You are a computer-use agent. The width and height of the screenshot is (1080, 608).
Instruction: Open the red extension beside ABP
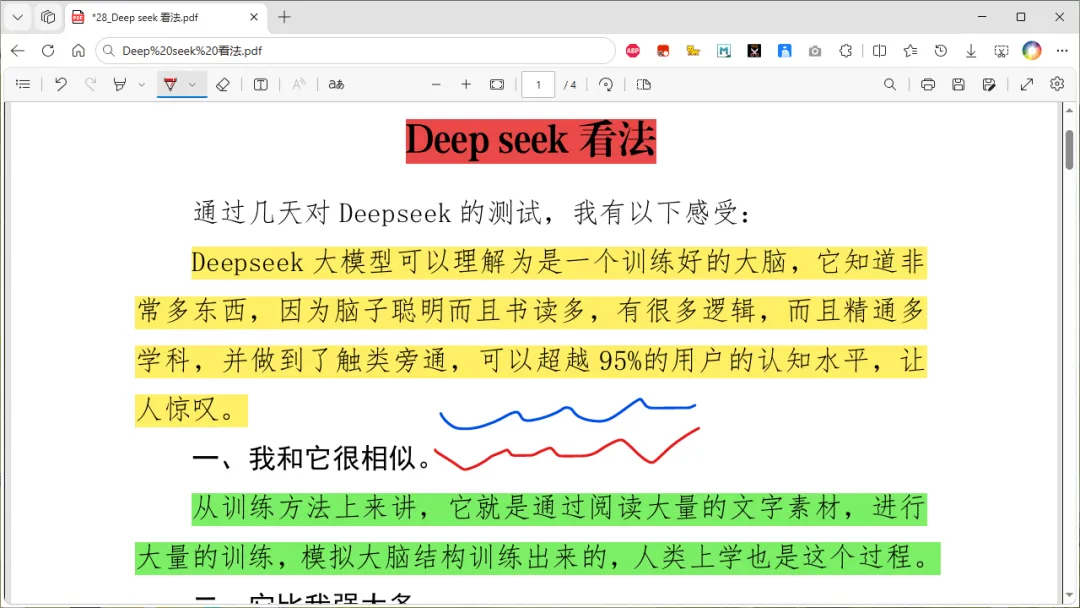[663, 50]
